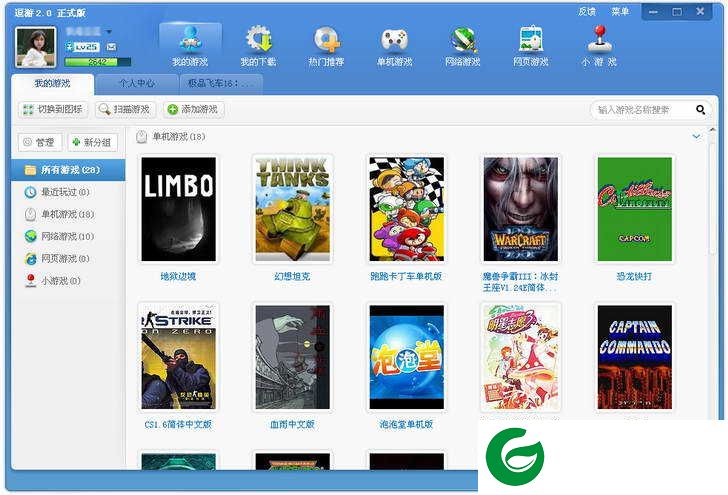Viewport: 728px width, 495px height.
Task: Click 切换到图标 view button
Action: coord(53,110)
